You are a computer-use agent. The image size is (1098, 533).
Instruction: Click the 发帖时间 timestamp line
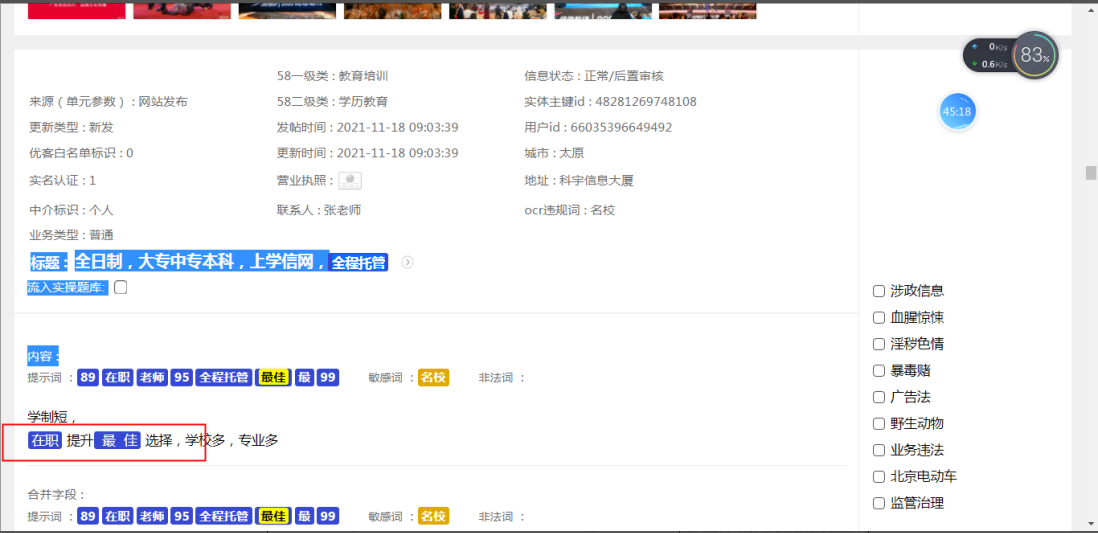tap(368, 127)
